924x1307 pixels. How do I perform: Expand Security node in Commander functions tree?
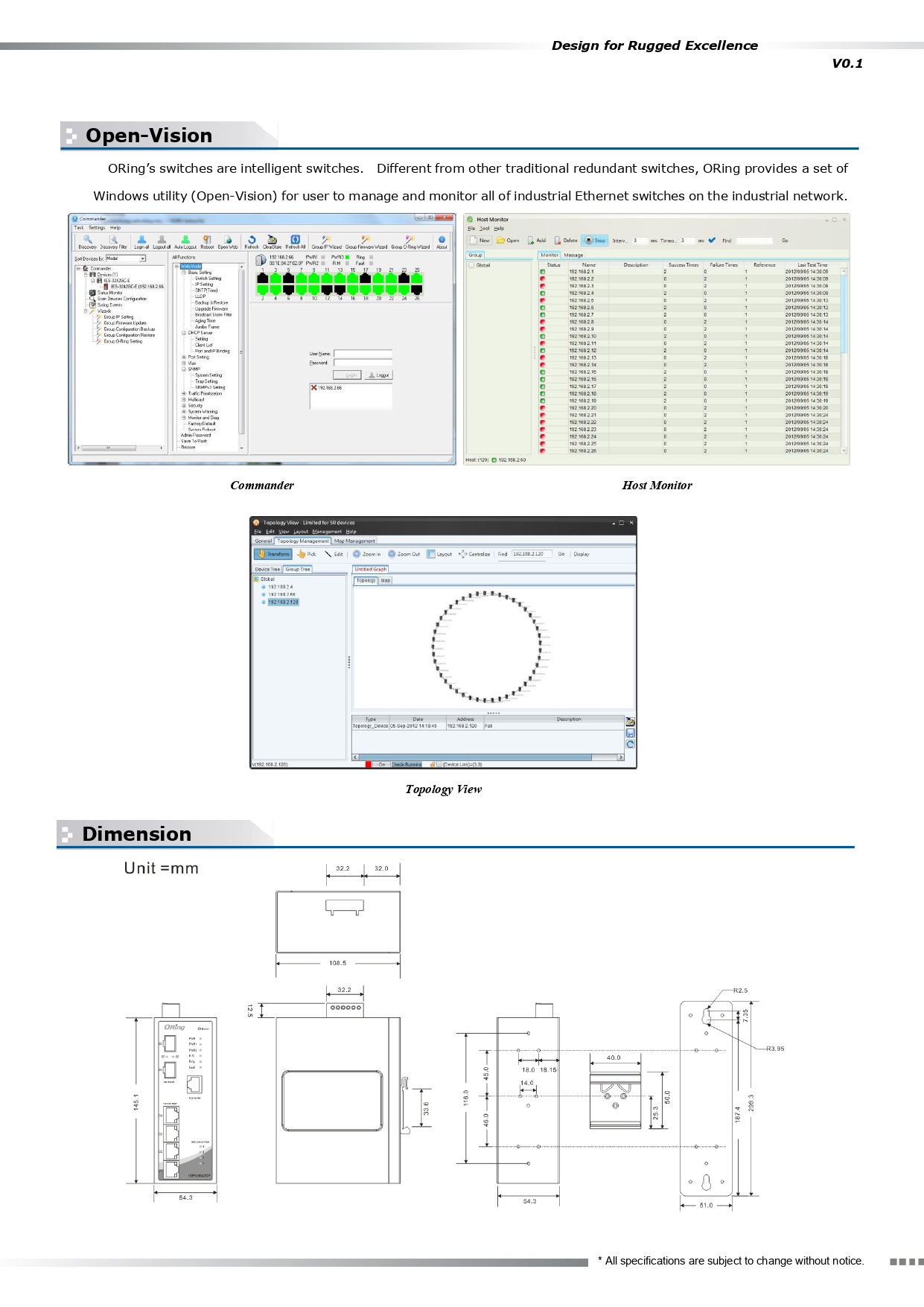coord(184,405)
